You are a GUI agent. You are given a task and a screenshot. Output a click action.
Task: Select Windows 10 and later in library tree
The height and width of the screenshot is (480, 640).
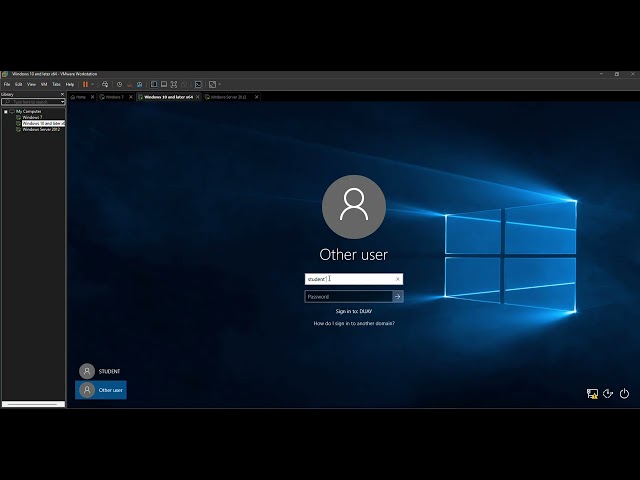(43, 123)
